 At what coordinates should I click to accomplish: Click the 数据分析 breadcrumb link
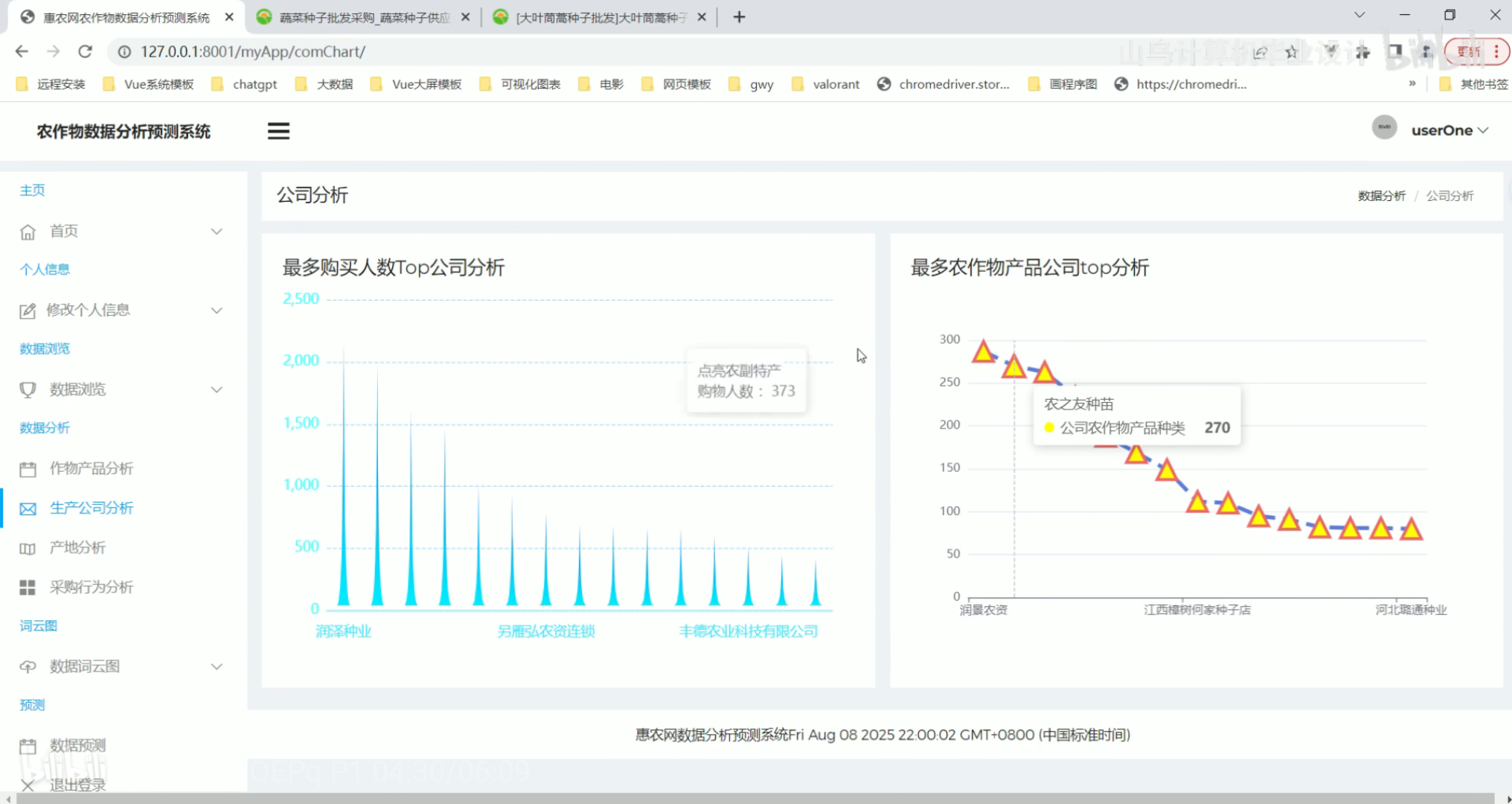(1381, 196)
